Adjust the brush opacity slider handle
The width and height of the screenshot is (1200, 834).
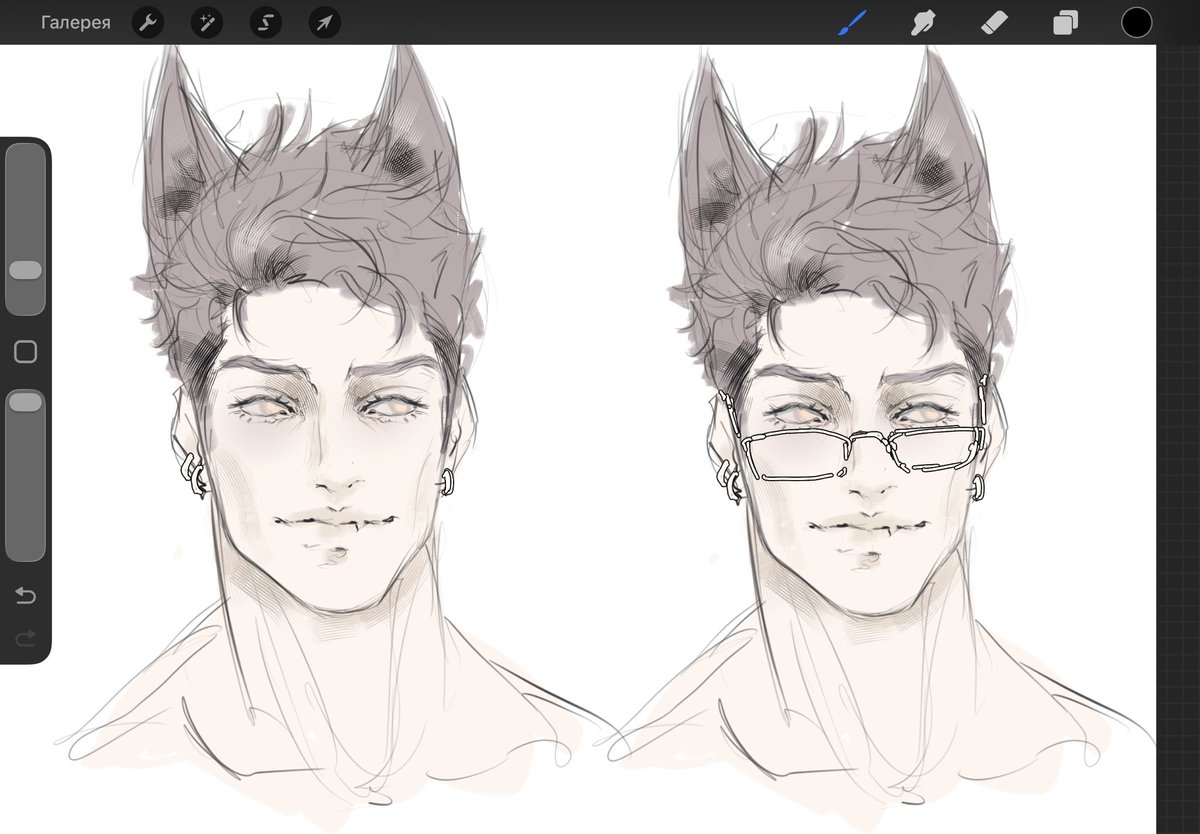coord(25,402)
